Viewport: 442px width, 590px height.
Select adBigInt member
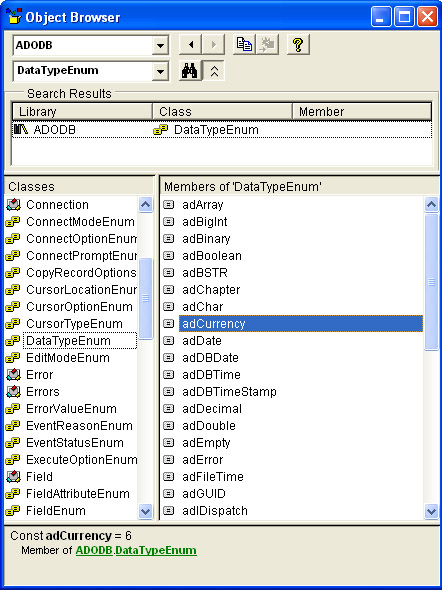(205, 222)
